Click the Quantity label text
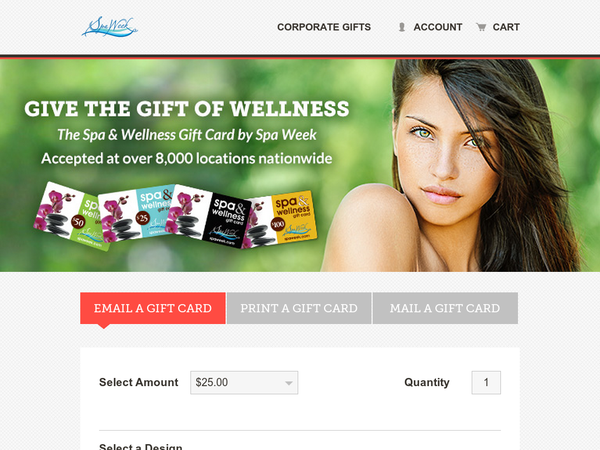The image size is (600, 450). (427, 382)
